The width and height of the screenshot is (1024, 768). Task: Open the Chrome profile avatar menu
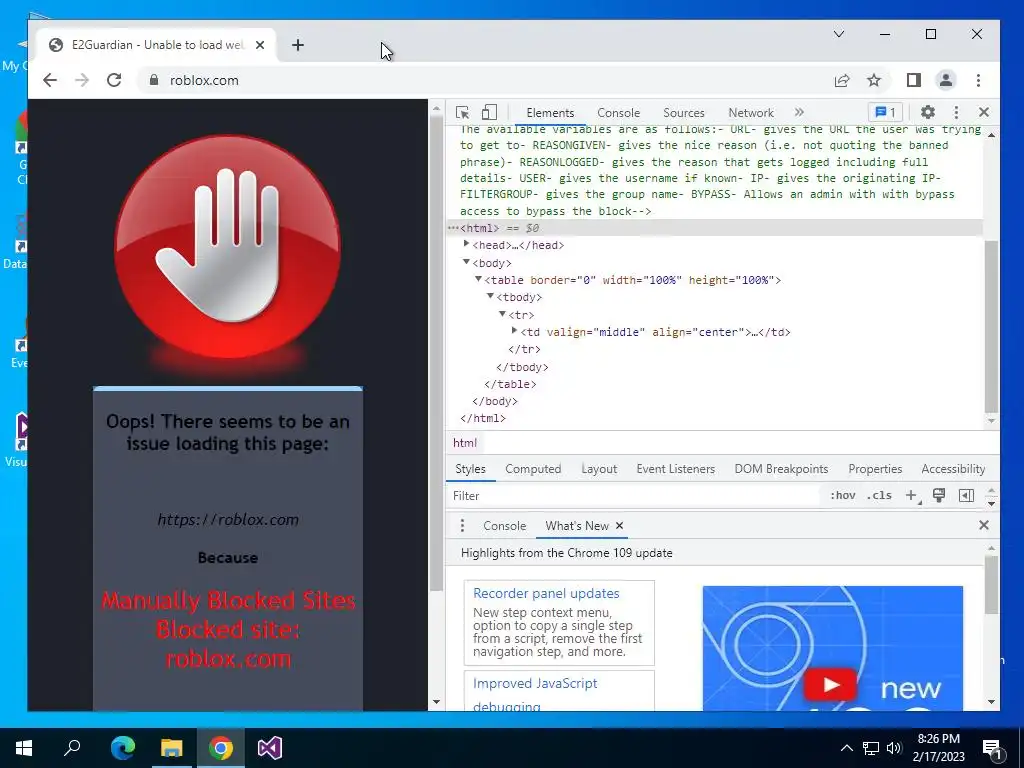[946, 80]
